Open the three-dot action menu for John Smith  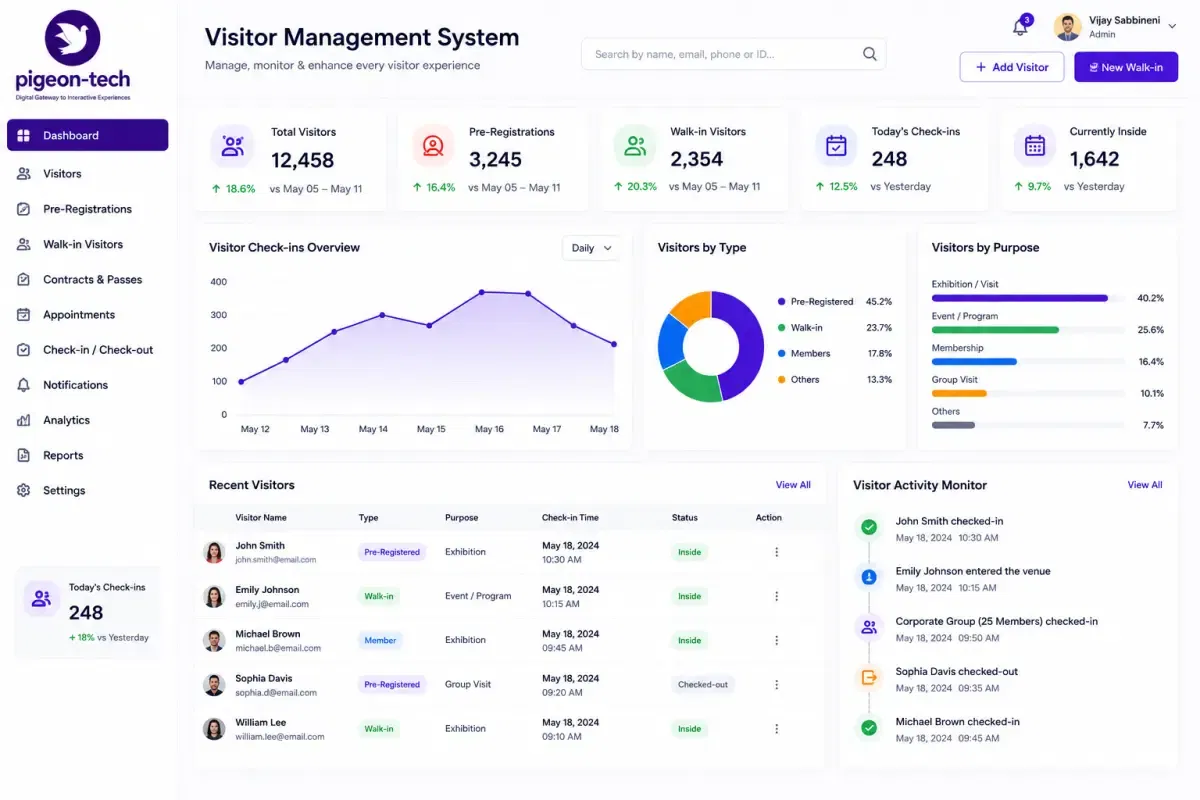777,552
